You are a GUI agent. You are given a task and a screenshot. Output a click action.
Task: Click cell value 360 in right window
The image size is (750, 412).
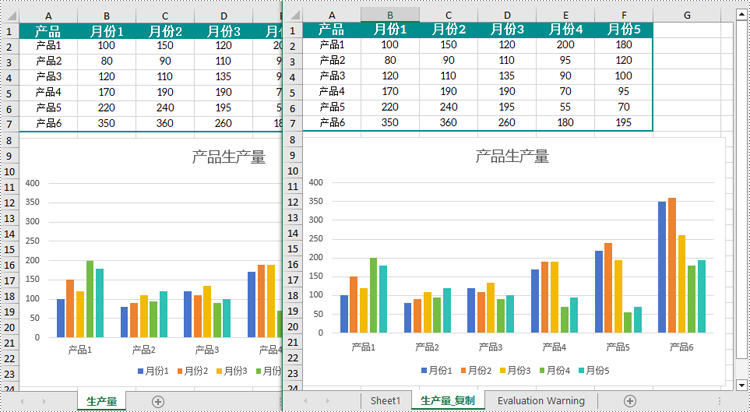[449, 122]
